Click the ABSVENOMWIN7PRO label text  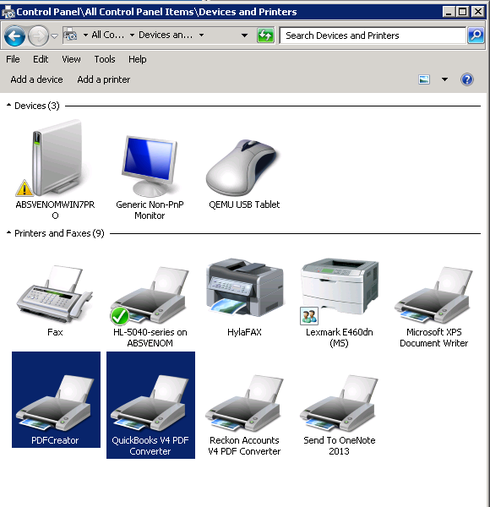55,210
